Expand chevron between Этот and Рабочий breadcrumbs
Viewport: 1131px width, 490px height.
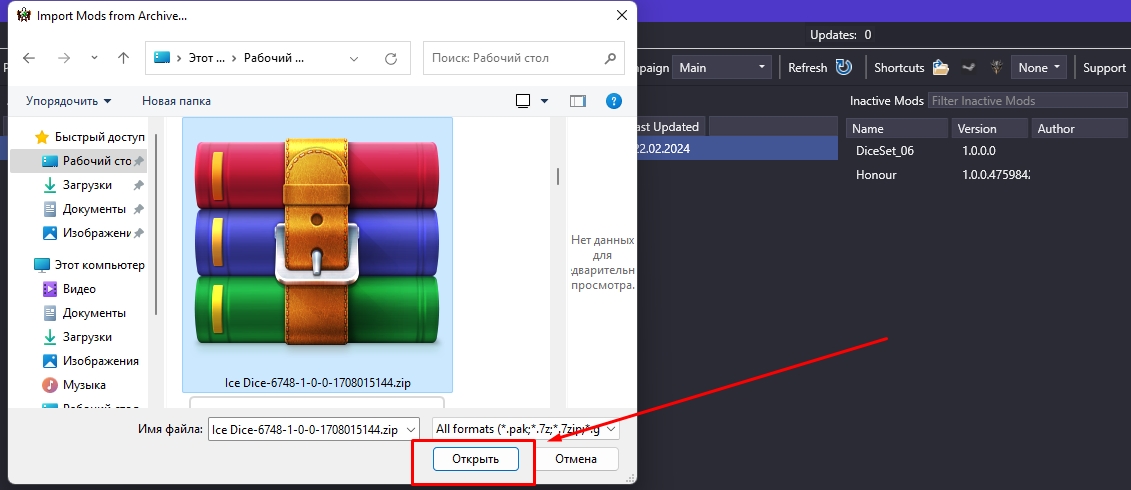click(x=234, y=58)
